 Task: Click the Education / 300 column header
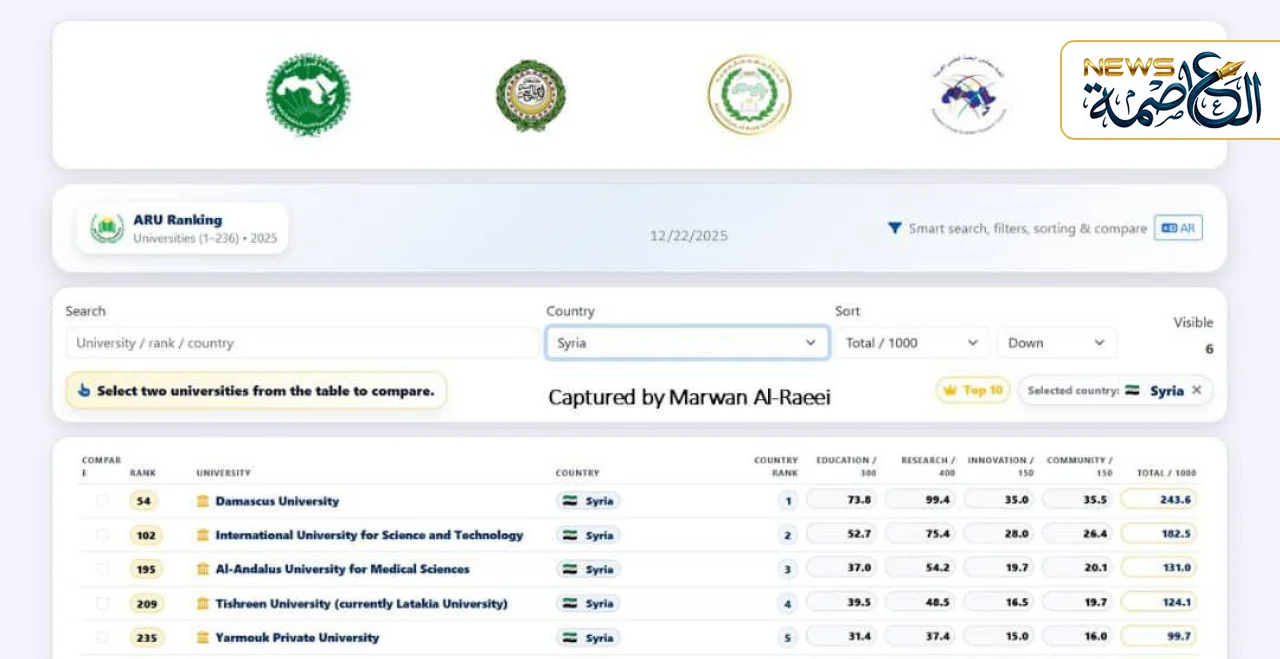[846, 466]
